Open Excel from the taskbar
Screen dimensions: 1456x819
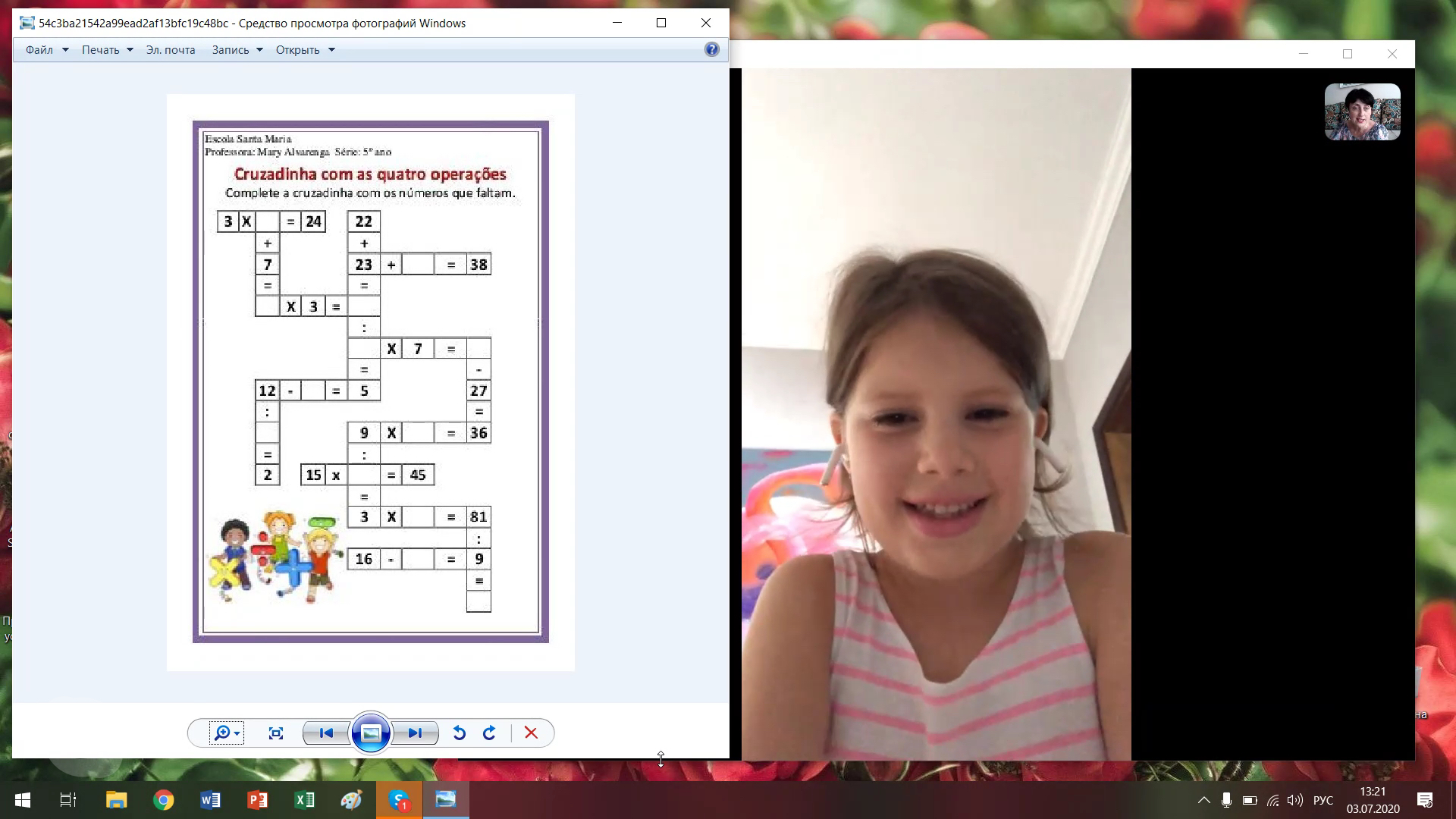[x=305, y=800]
